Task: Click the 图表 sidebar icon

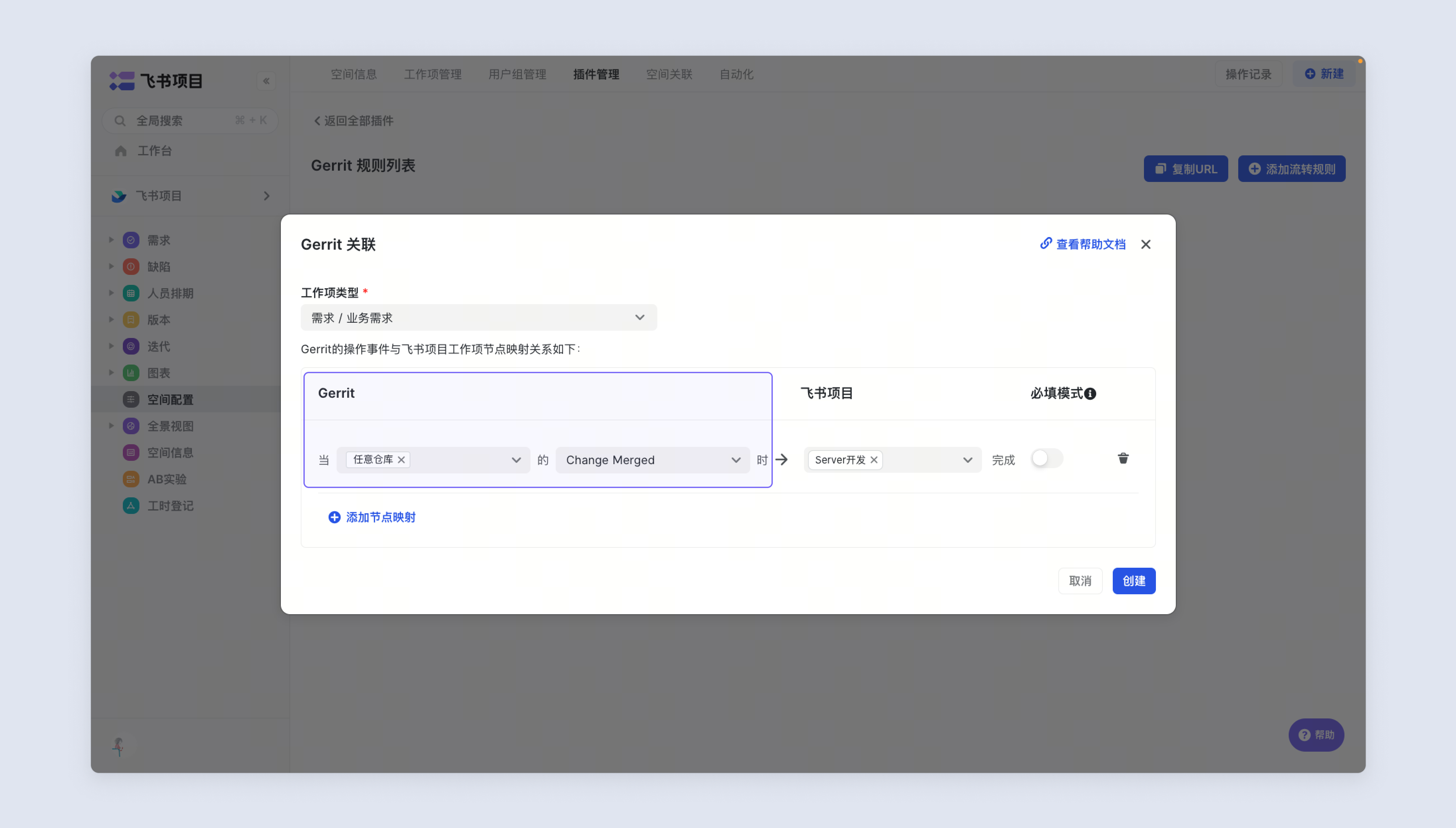Action: point(131,373)
